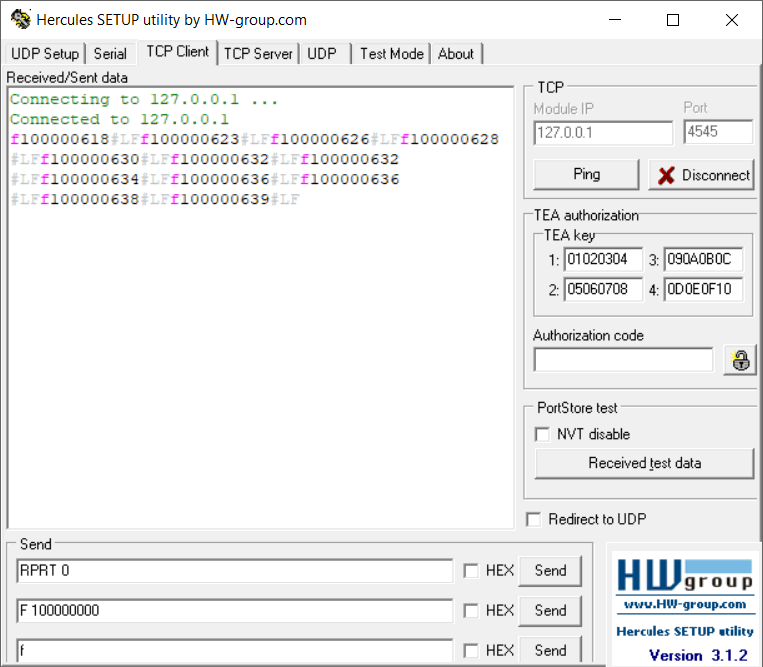Click the send input containing f
Viewport: 763px width, 667px height.
point(235,650)
